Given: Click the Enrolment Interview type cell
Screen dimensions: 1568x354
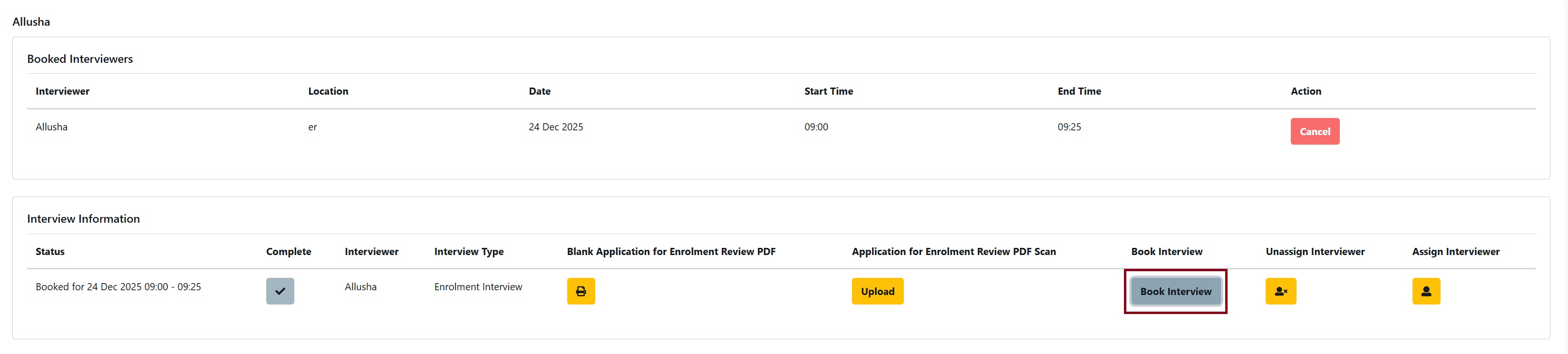Looking at the screenshot, I should pos(478,287).
